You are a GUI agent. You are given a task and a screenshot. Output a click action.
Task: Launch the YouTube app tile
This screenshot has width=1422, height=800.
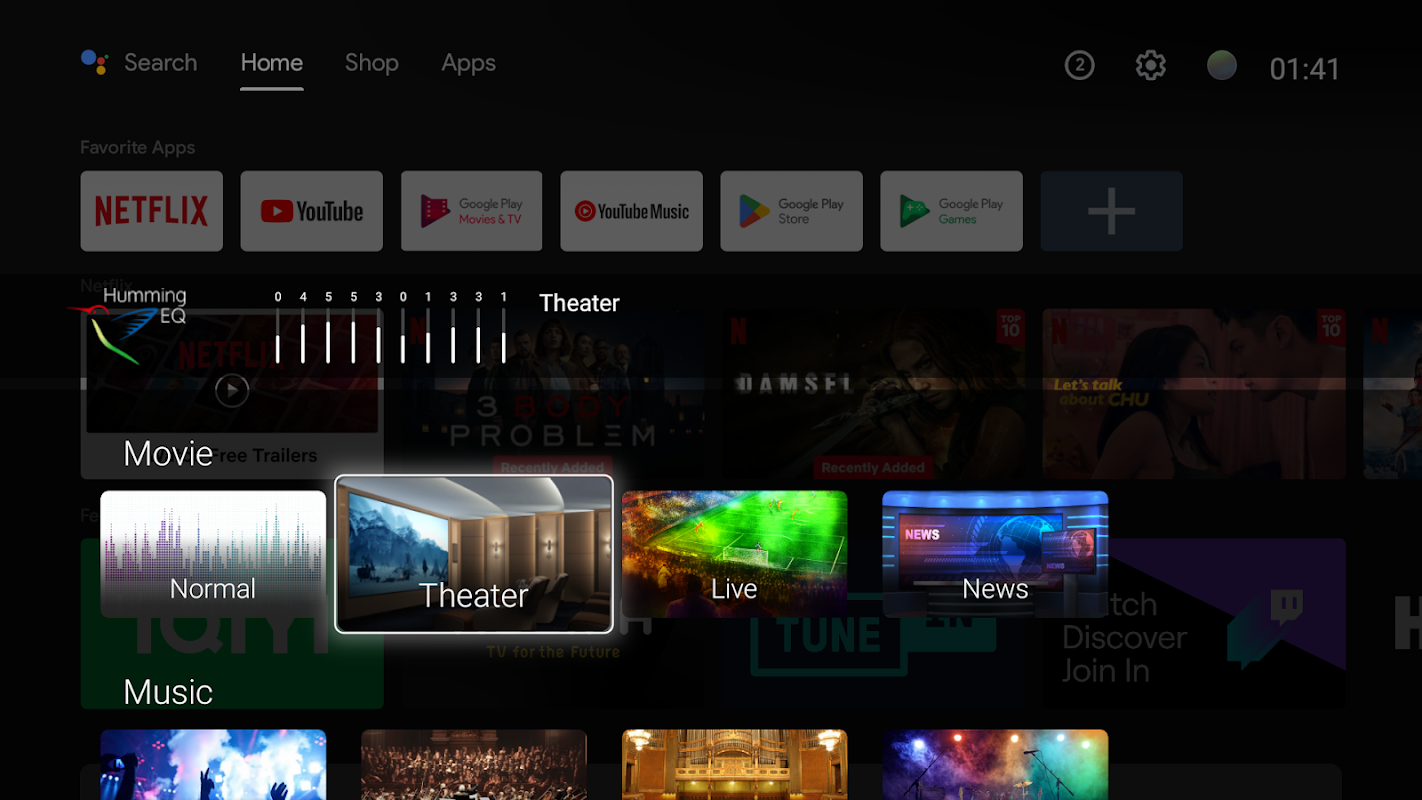tap(312, 211)
